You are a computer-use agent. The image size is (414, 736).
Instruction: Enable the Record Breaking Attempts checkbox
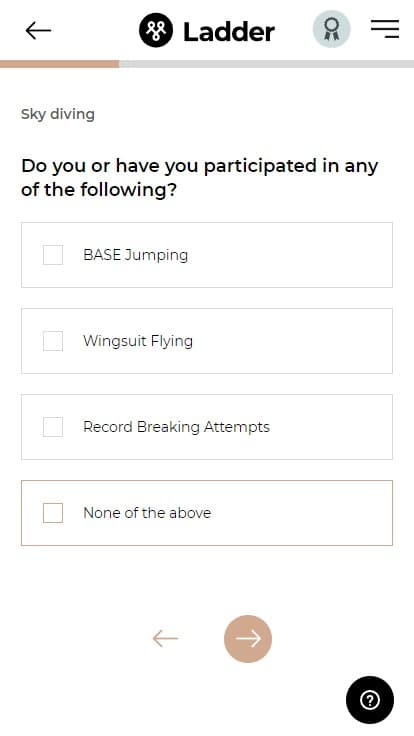point(53,427)
